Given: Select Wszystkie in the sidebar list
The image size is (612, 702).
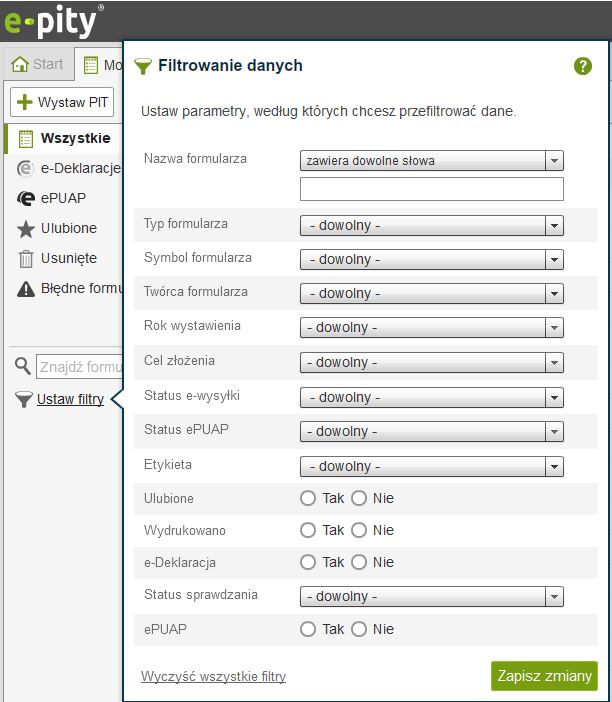Looking at the screenshot, I should point(75,138).
